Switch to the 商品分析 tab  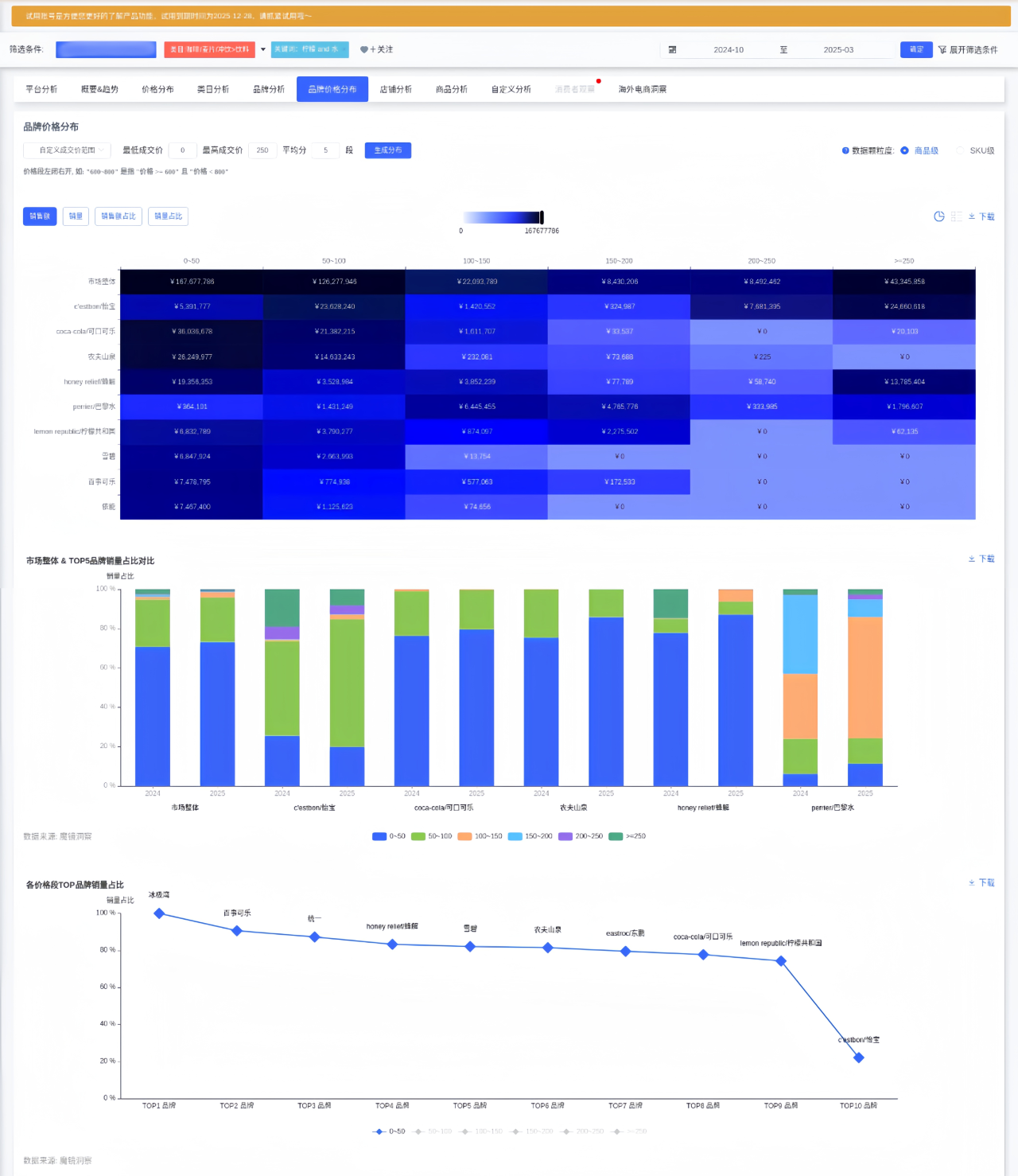(x=452, y=89)
